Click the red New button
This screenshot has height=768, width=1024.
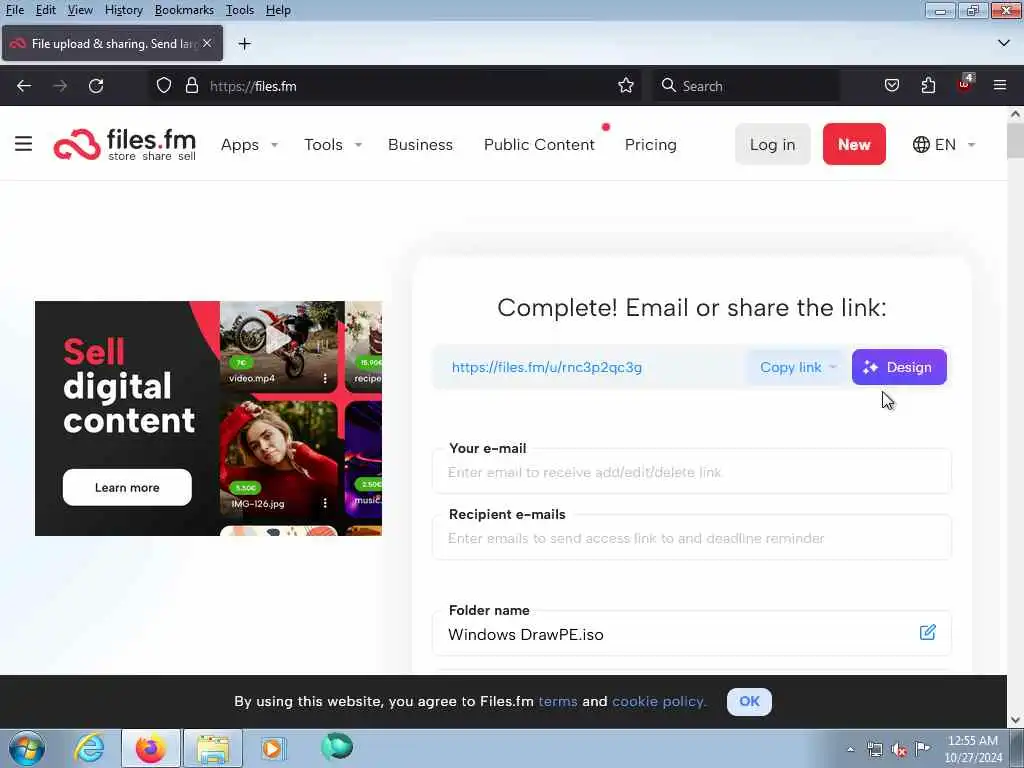click(854, 144)
